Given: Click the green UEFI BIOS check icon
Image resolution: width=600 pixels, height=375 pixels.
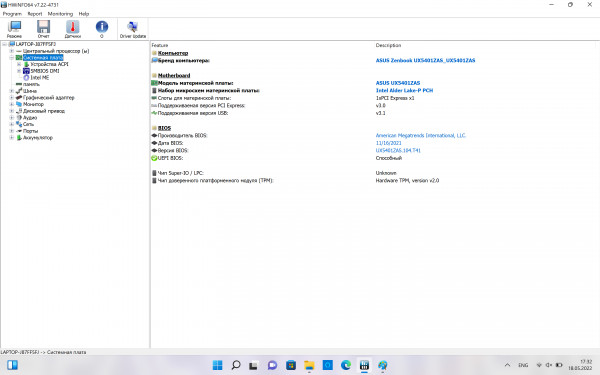Looking at the screenshot, I should click(154, 158).
